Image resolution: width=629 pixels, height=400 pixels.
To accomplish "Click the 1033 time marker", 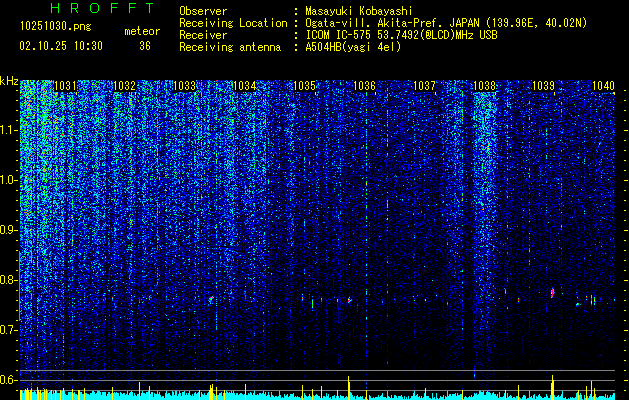I will (x=185, y=86).
